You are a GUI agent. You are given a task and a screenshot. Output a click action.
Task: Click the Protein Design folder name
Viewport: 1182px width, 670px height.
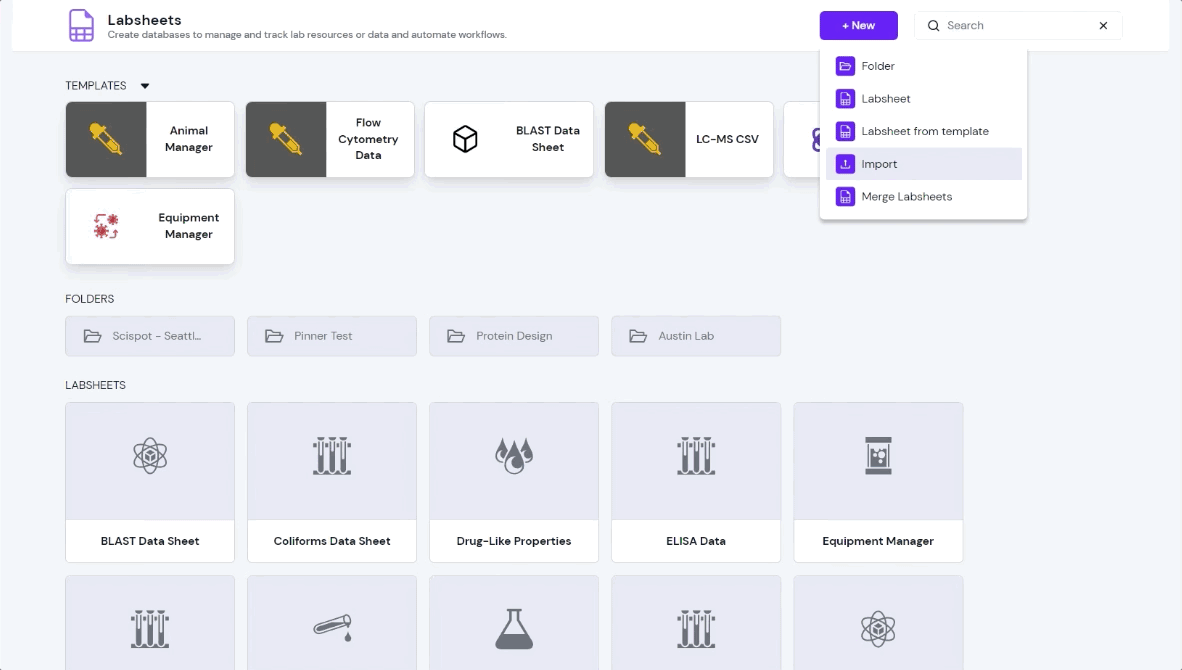[x=514, y=336]
